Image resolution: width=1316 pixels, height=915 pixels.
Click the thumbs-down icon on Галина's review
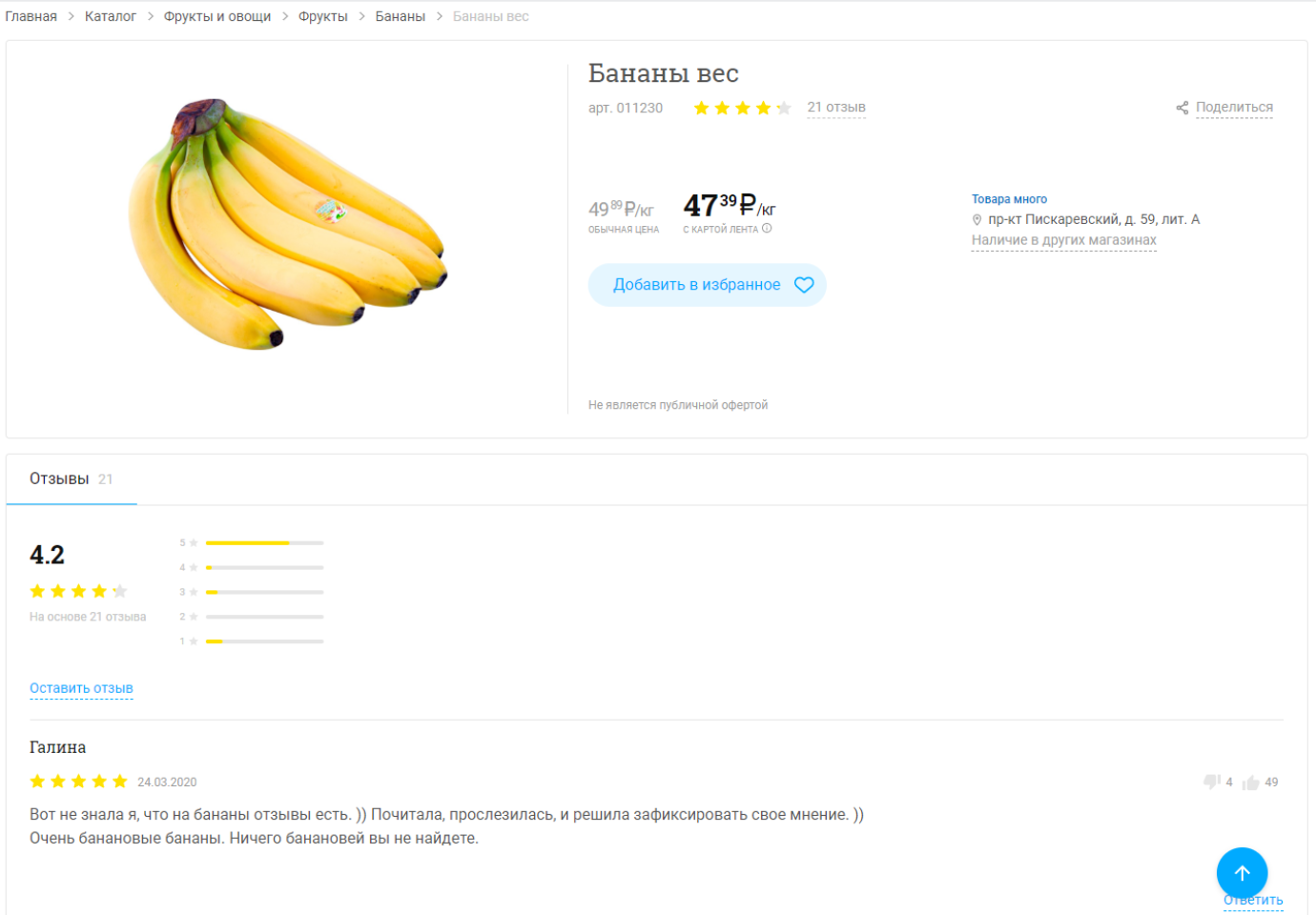(1212, 783)
